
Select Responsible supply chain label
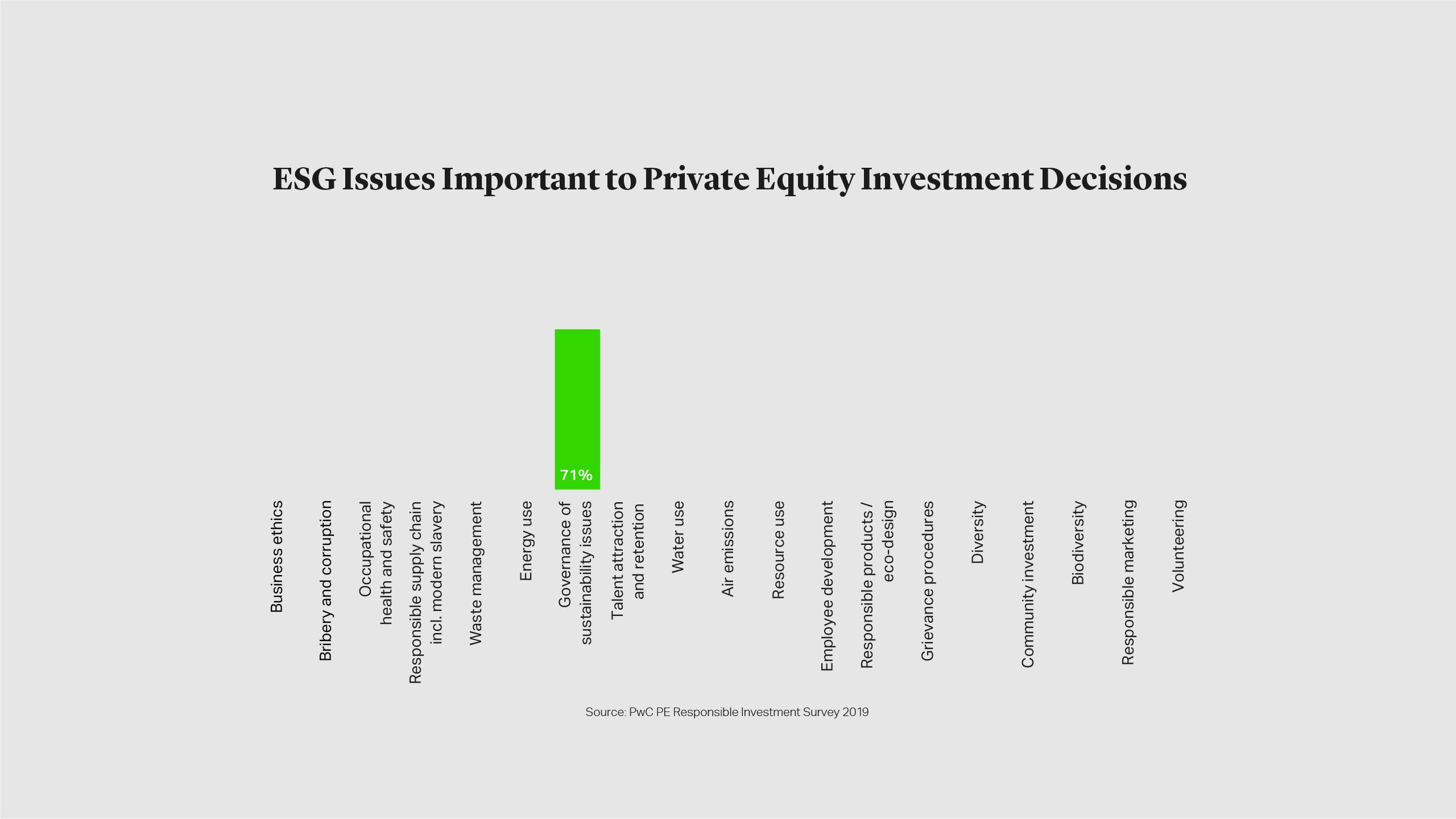425,591
